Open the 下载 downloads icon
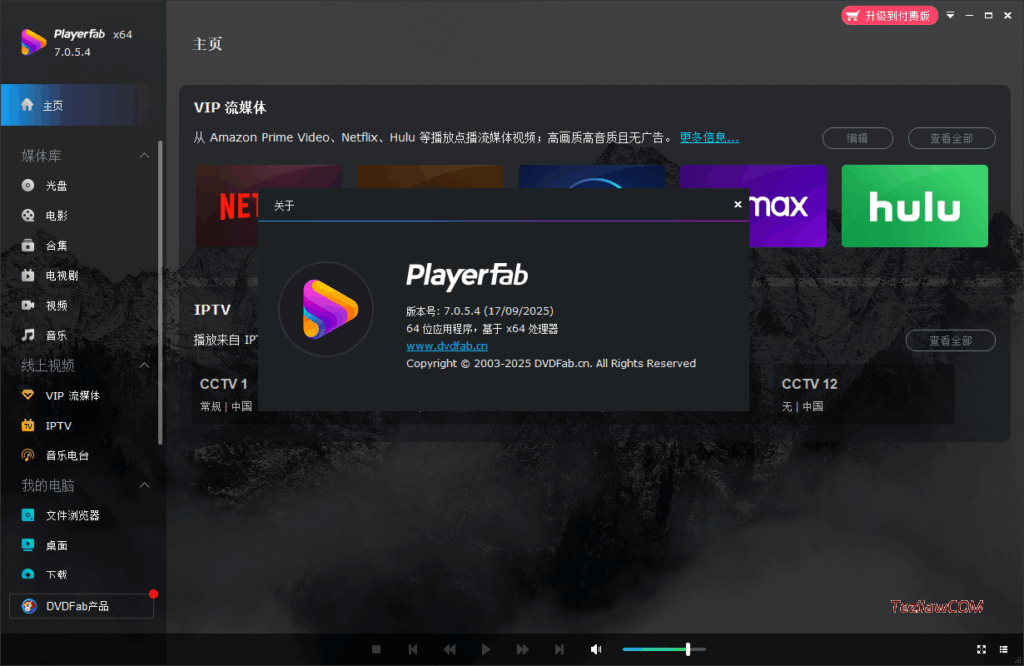The image size is (1024, 666). click(28, 575)
